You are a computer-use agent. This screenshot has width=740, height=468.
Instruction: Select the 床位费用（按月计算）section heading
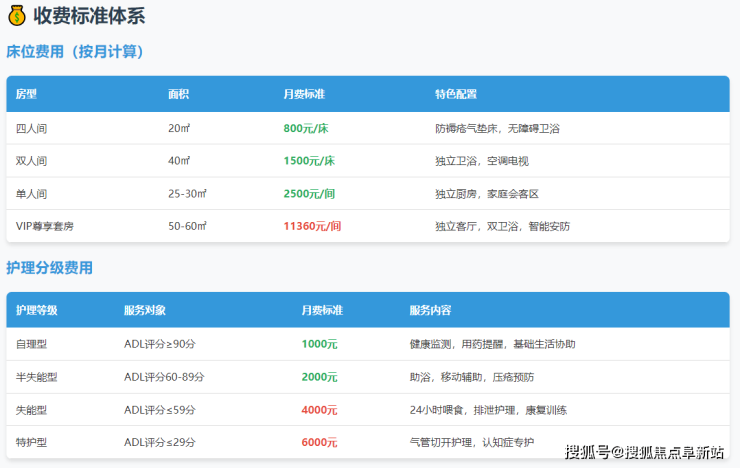[76, 52]
